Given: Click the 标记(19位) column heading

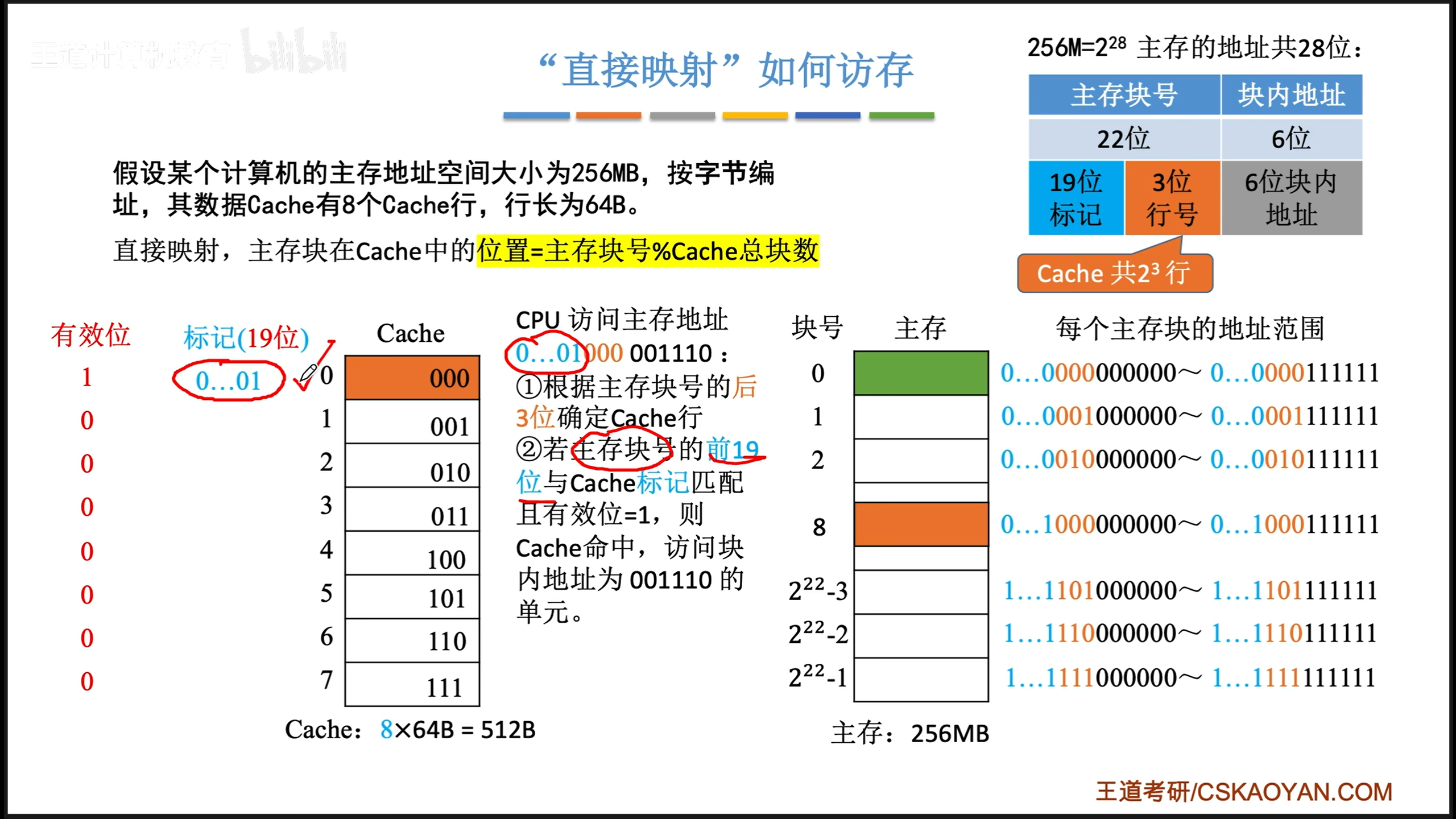Looking at the screenshot, I should click(x=246, y=338).
